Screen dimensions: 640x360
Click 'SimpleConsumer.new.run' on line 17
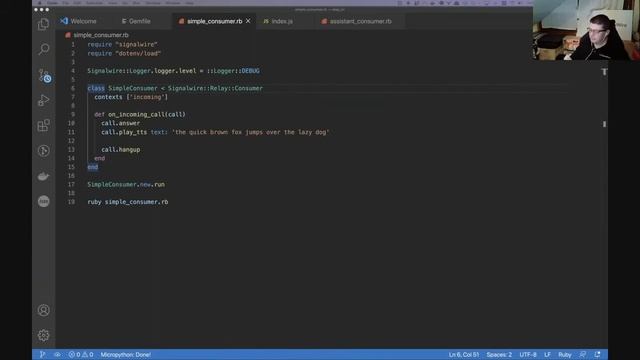click(126, 184)
